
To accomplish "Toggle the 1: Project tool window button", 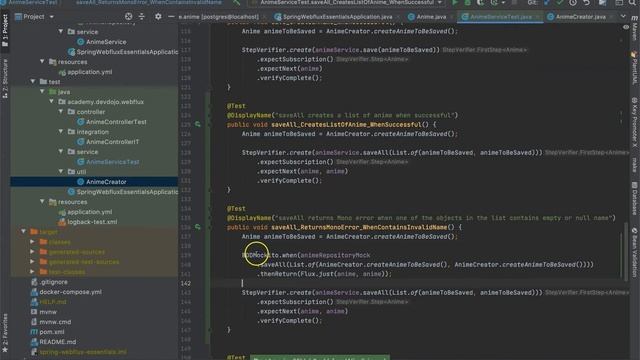I will tap(5, 30).
